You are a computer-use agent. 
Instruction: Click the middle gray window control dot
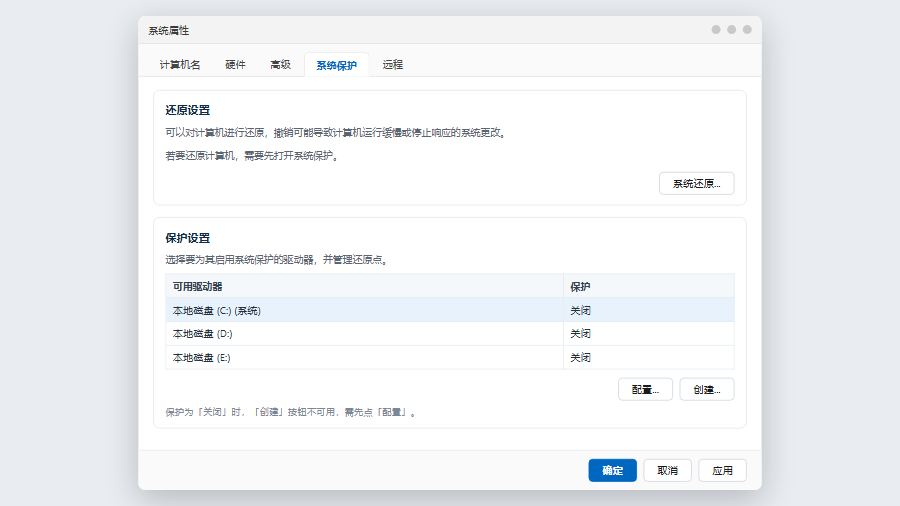coord(731,29)
